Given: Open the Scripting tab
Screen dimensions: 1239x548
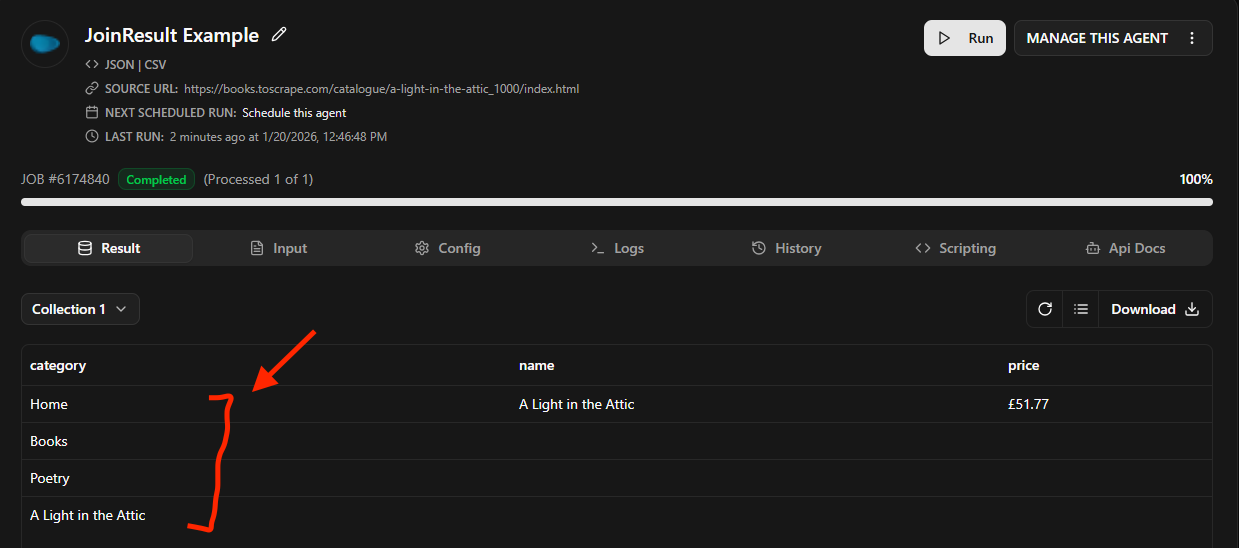Looking at the screenshot, I should [x=955, y=248].
